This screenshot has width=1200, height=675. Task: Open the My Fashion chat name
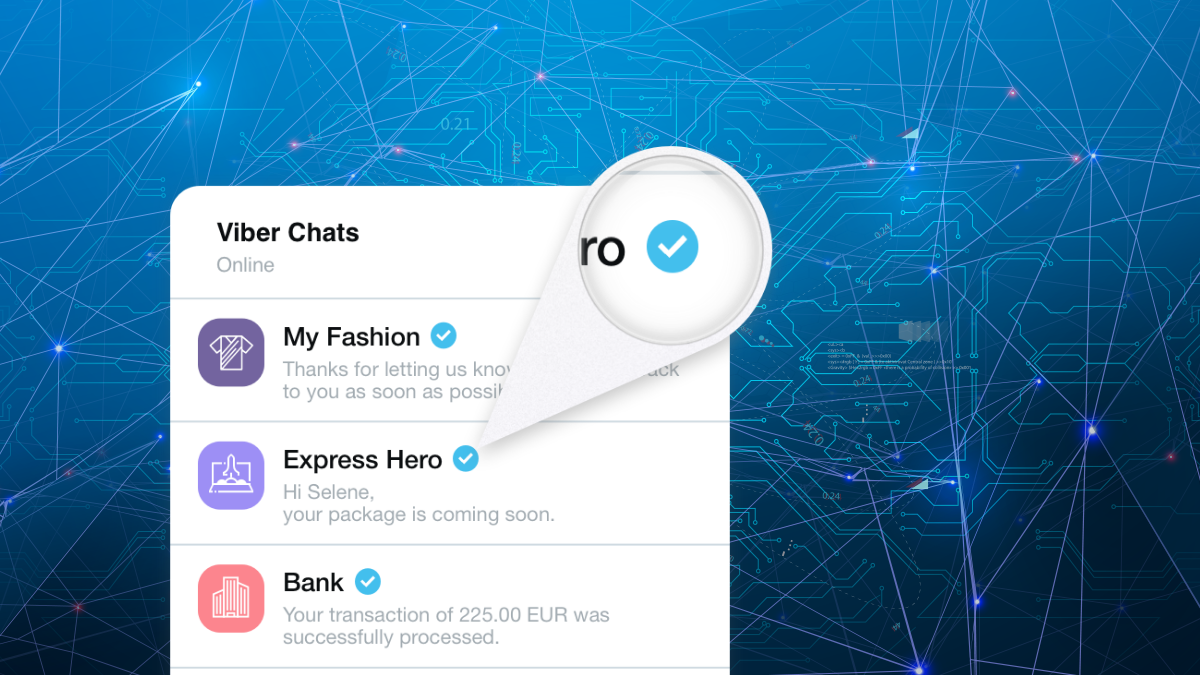coord(351,337)
